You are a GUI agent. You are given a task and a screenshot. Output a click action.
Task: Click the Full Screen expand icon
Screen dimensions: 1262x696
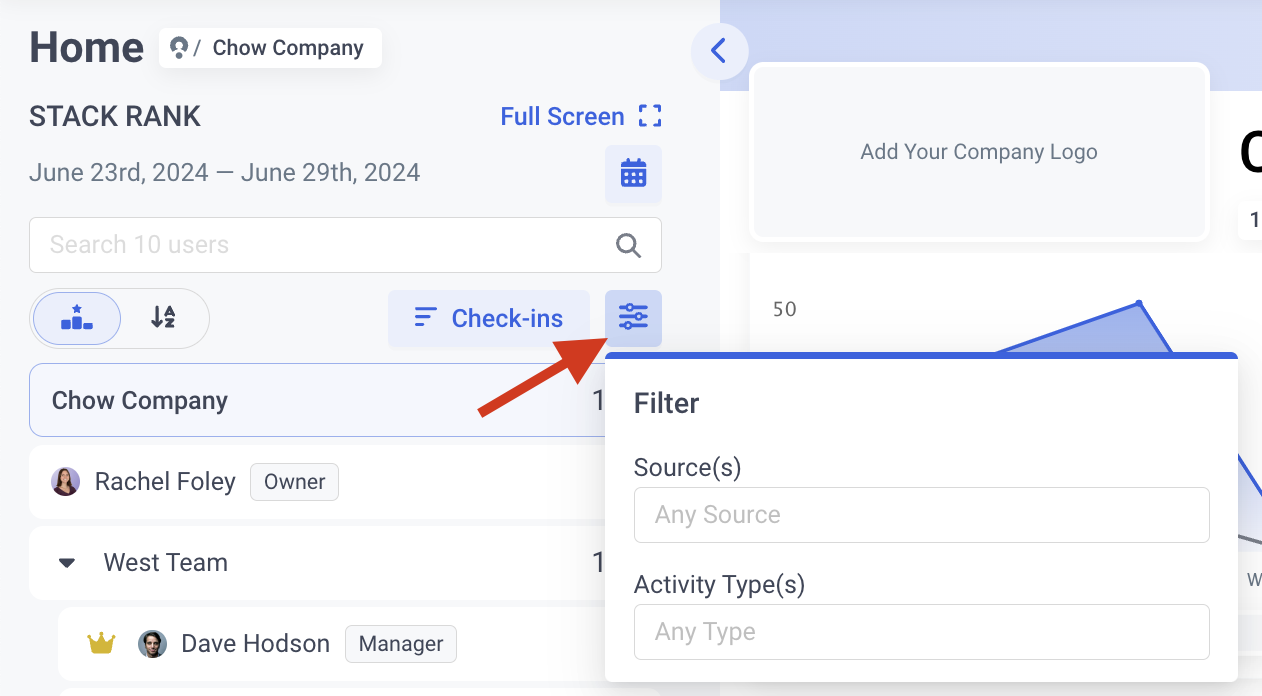(x=650, y=117)
